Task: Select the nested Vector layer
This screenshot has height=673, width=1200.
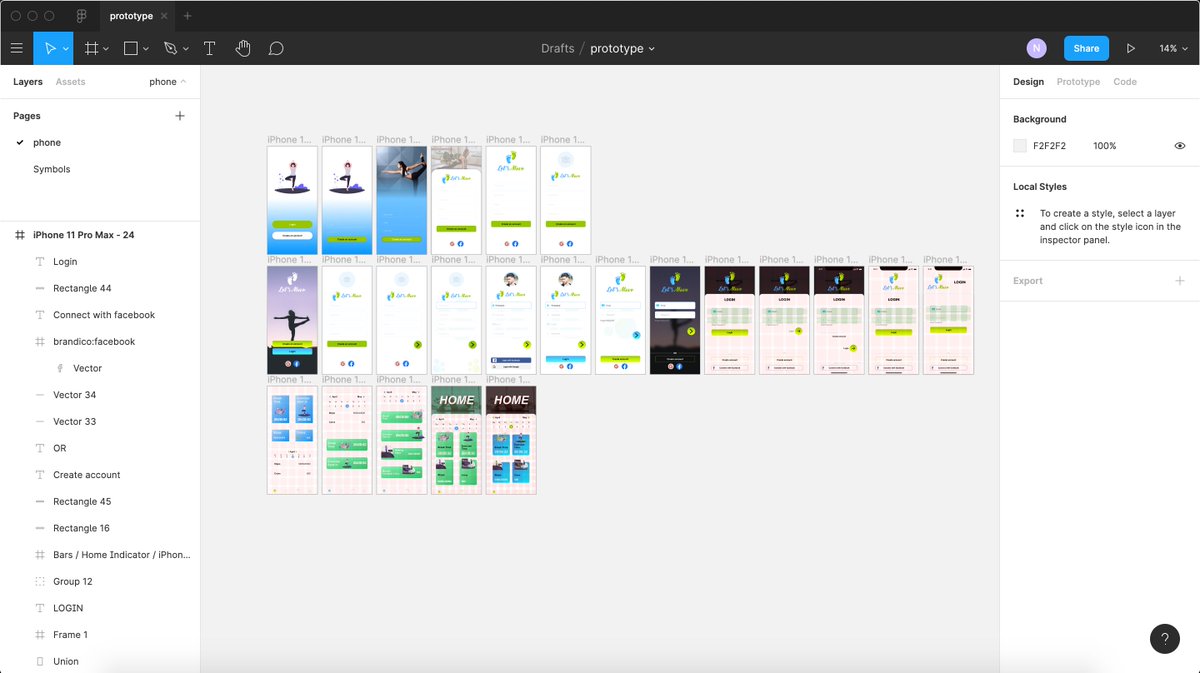Action: pos(87,368)
